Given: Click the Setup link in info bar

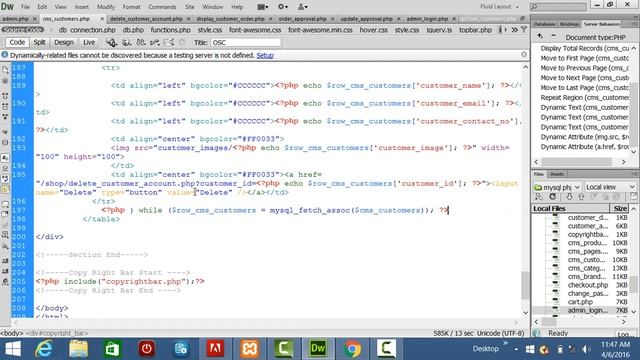Looking at the screenshot, I should [x=265, y=56].
